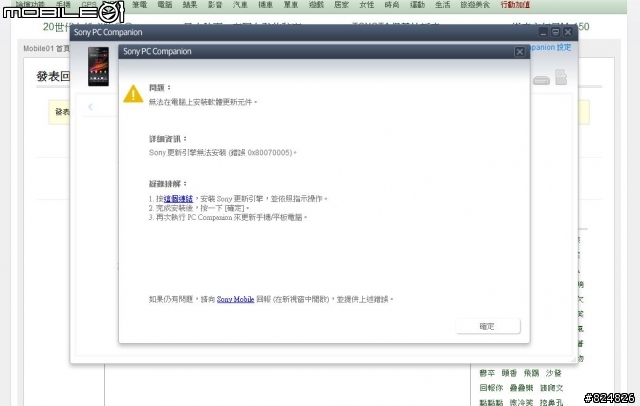Open the 電腦 menu in Mobile01 navigation
The height and width of the screenshot is (406, 640).
pyautogui.click(x=165, y=5)
